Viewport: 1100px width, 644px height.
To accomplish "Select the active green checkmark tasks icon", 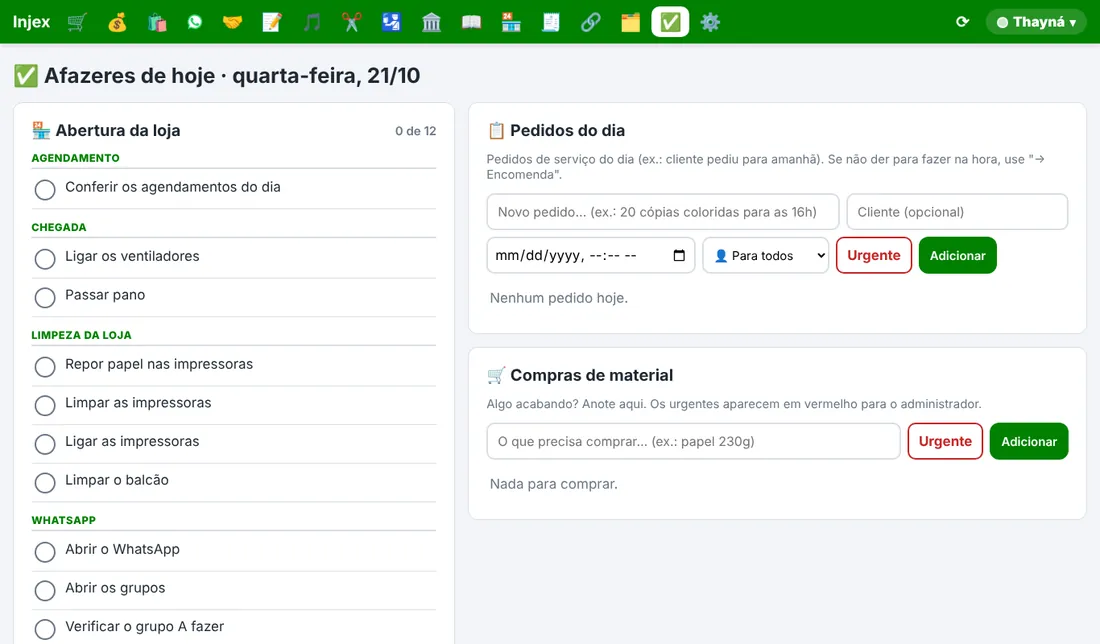I will pos(670,22).
